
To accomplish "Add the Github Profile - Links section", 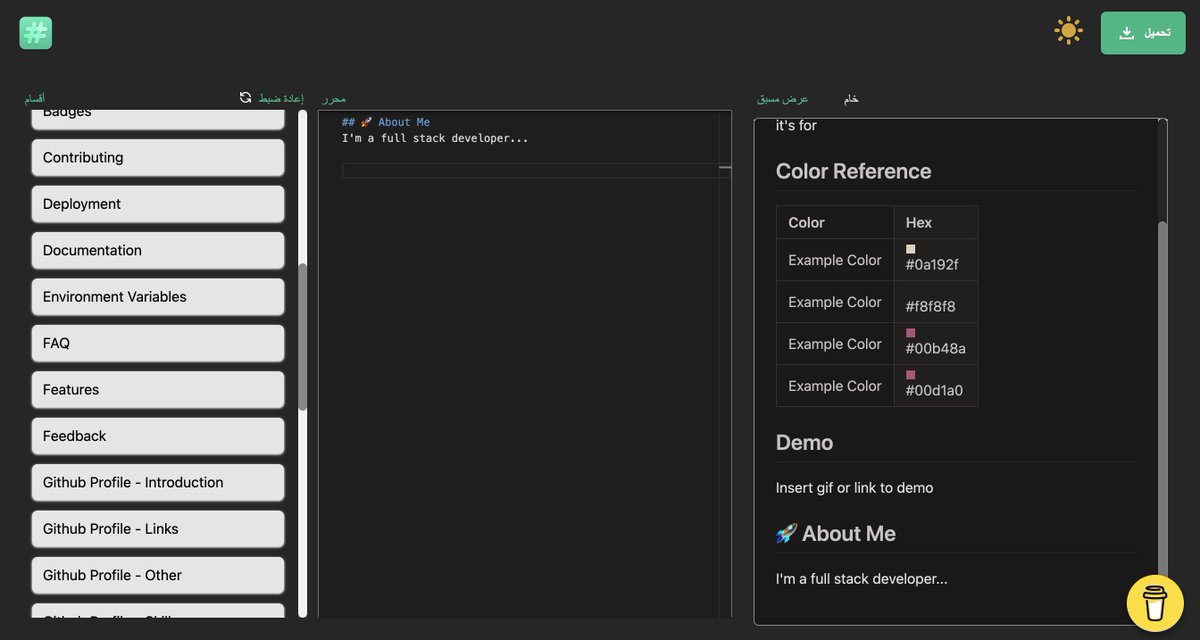I will [x=158, y=529].
